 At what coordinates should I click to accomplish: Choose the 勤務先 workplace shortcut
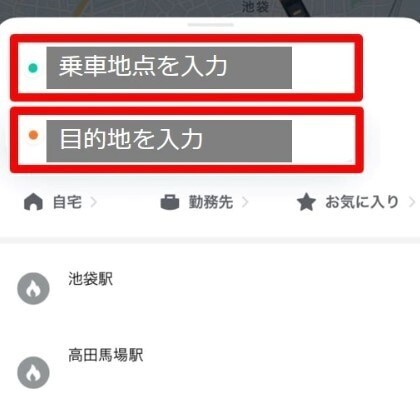click(205, 202)
